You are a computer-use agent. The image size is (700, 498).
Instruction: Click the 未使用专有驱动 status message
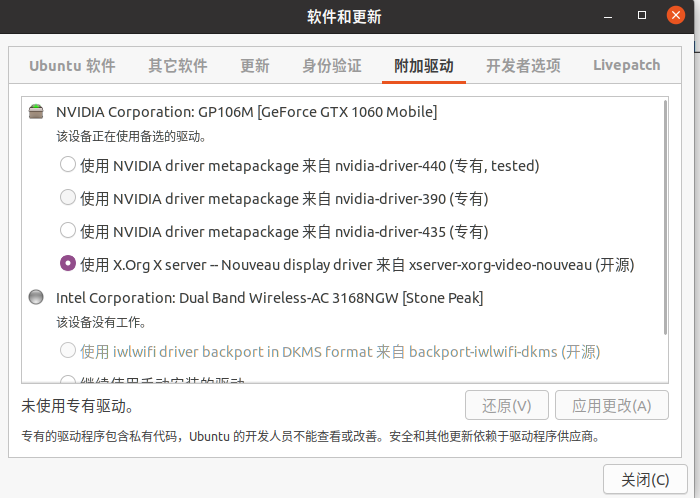[x=78, y=406]
